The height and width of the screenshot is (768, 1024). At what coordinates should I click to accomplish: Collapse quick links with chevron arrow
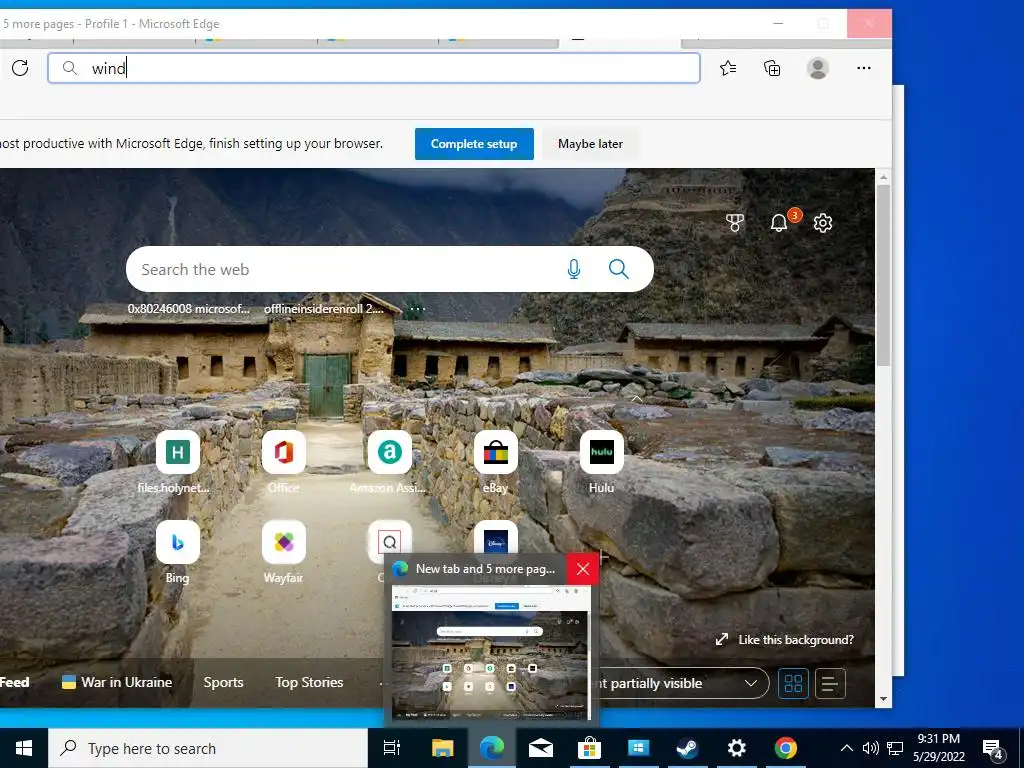637,398
